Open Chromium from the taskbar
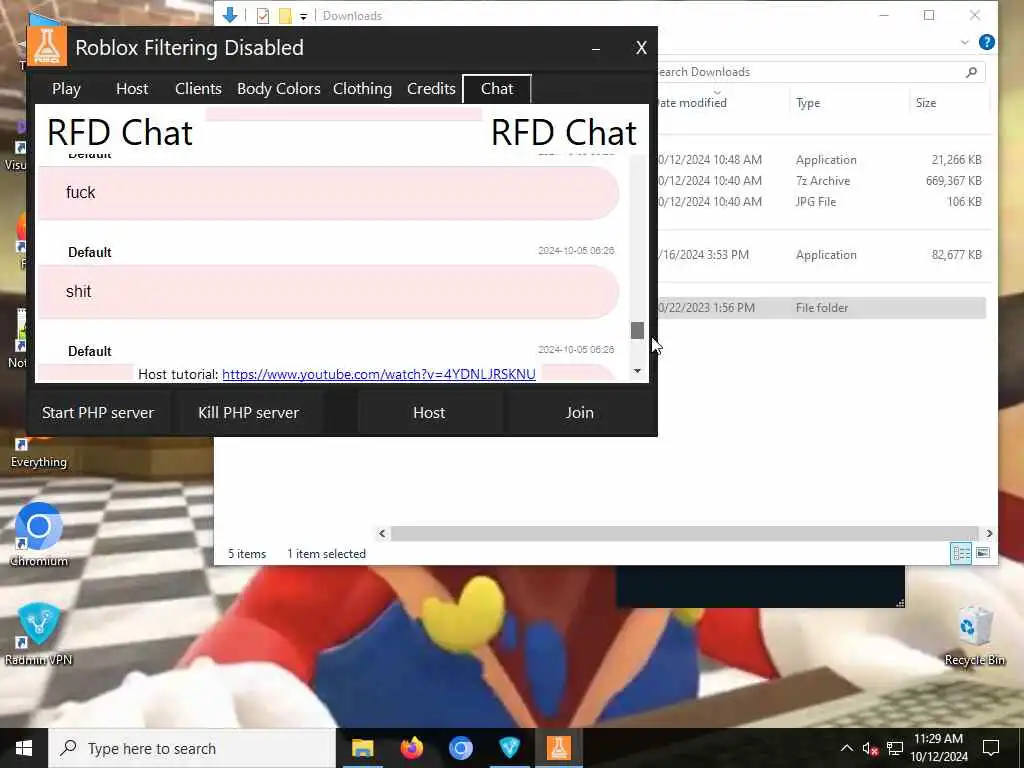This screenshot has height=768, width=1024. (460, 748)
